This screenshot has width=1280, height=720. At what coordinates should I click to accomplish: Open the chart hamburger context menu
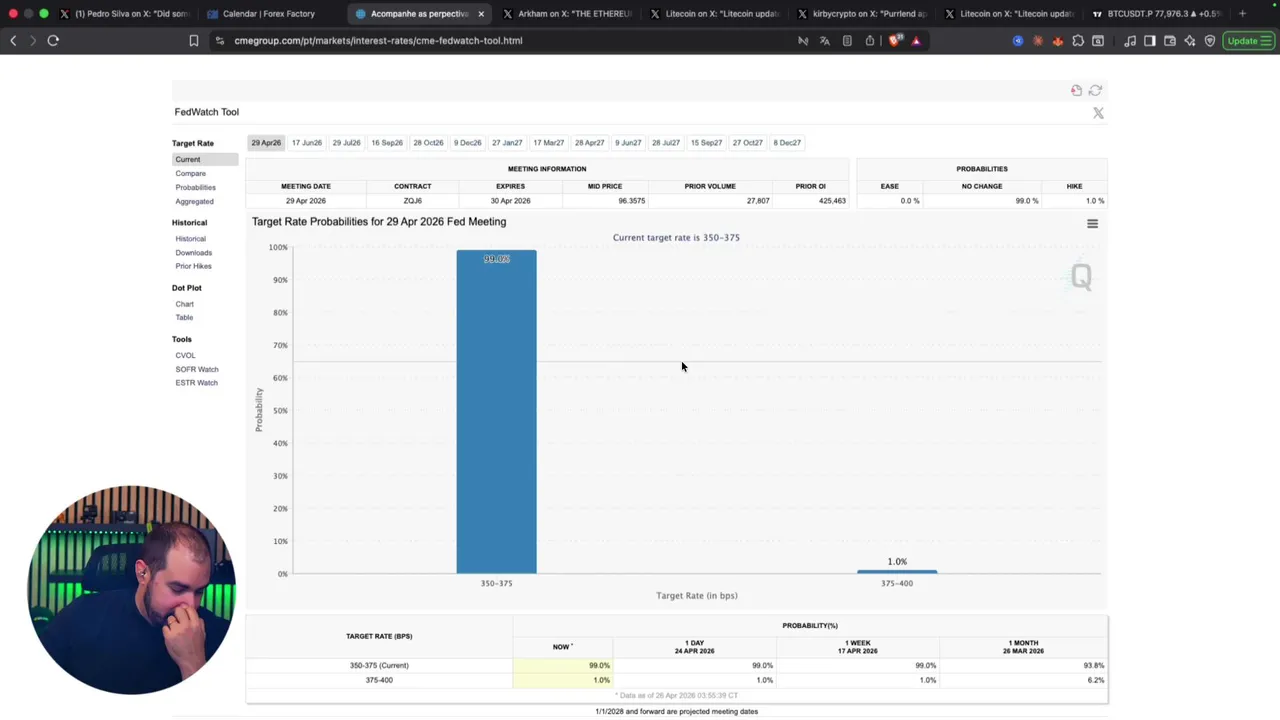[x=1092, y=224]
